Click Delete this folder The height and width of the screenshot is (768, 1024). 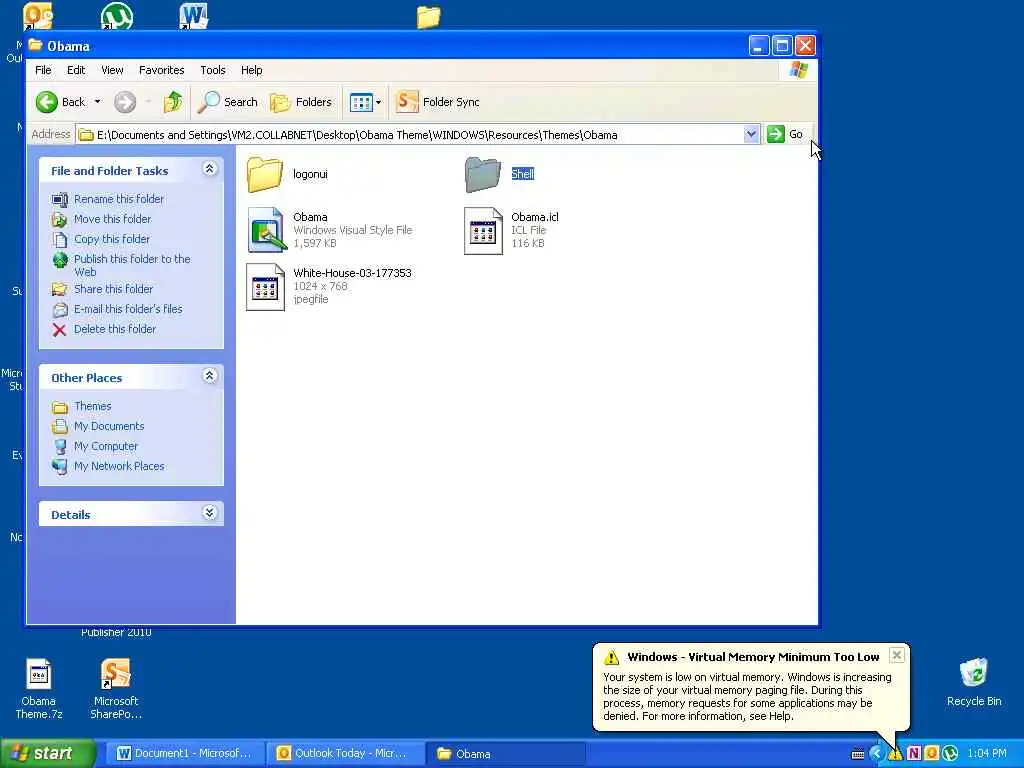tap(115, 329)
